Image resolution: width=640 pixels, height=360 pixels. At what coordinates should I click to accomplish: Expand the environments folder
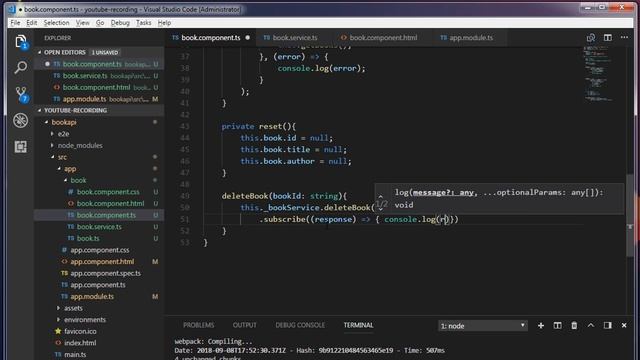tap(58, 320)
